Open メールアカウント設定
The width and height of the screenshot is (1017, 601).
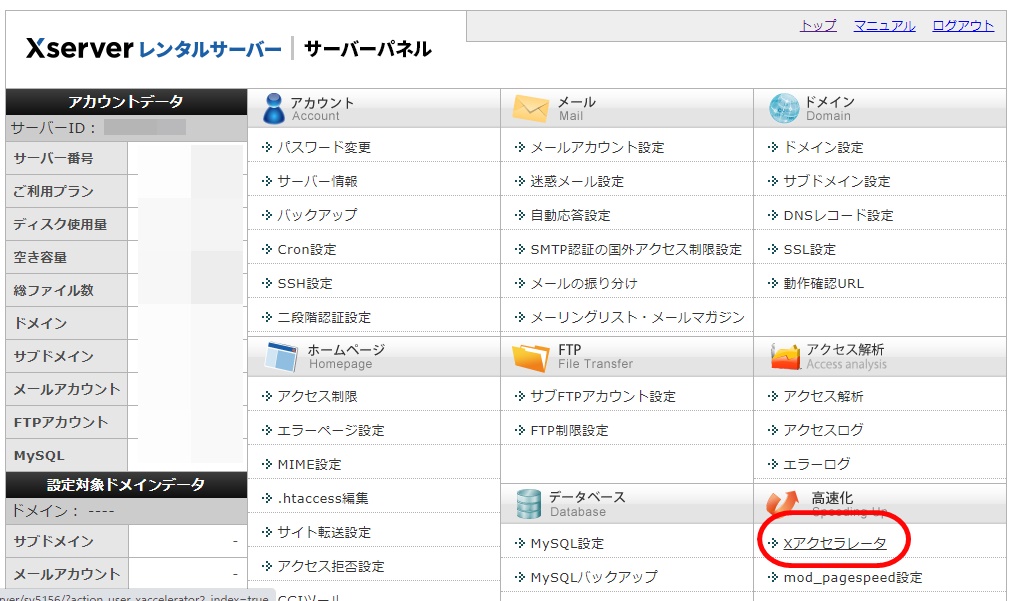597,147
